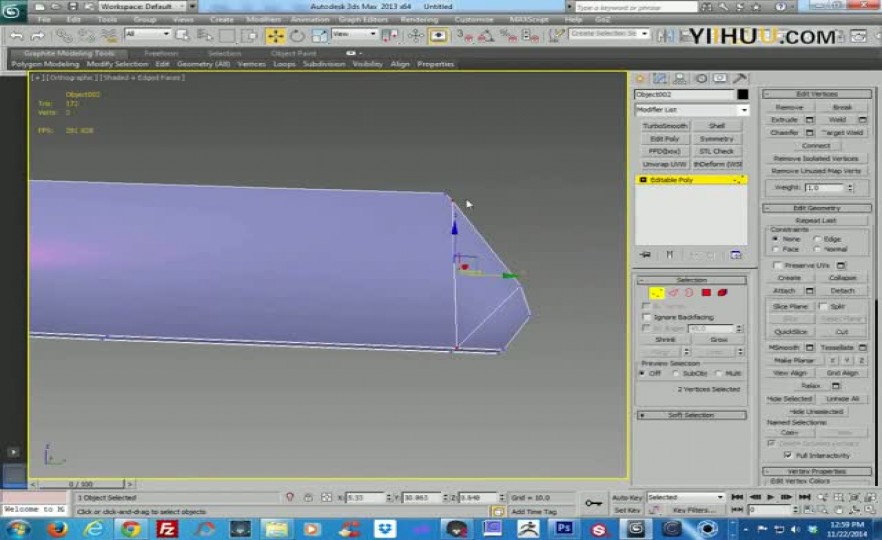This screenshot has width=882, height=540.
Task: Select Border sub-object level icon
Action: (689, 292)
